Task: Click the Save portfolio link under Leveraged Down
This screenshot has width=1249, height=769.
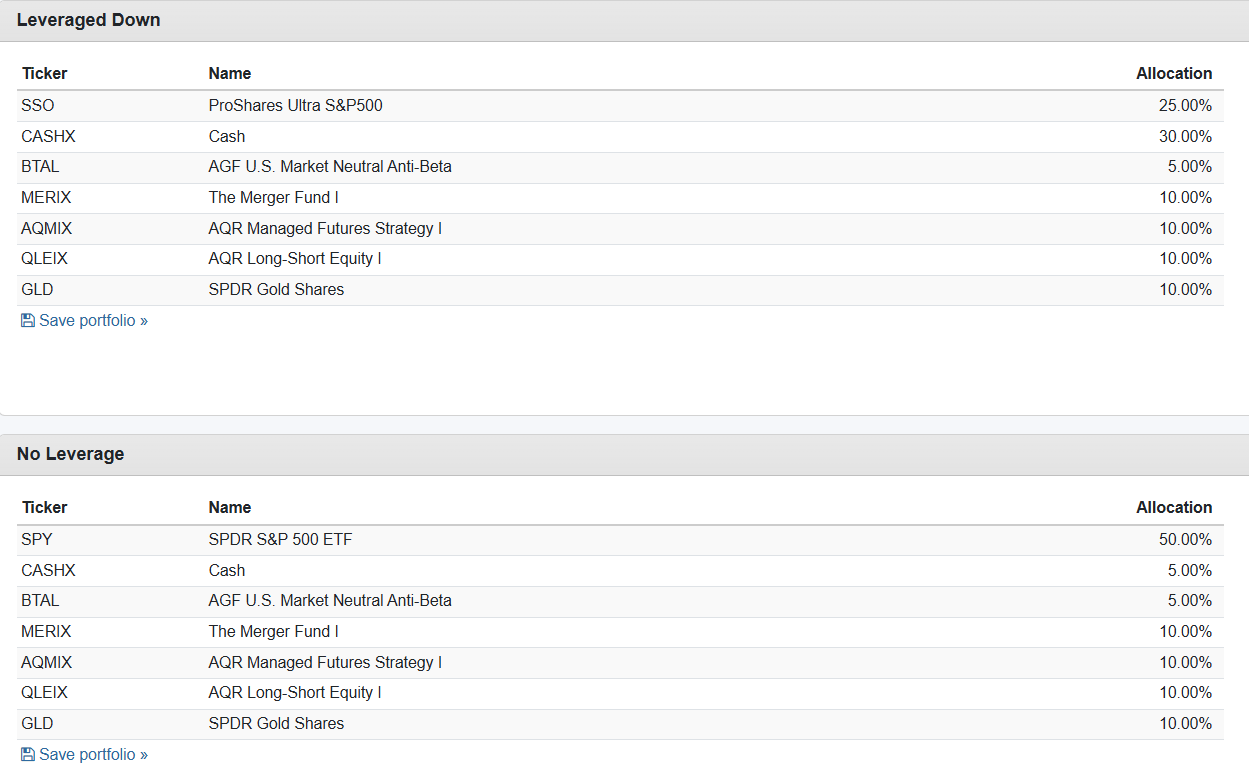Action: pyautogui.click(x=84, y=321)
